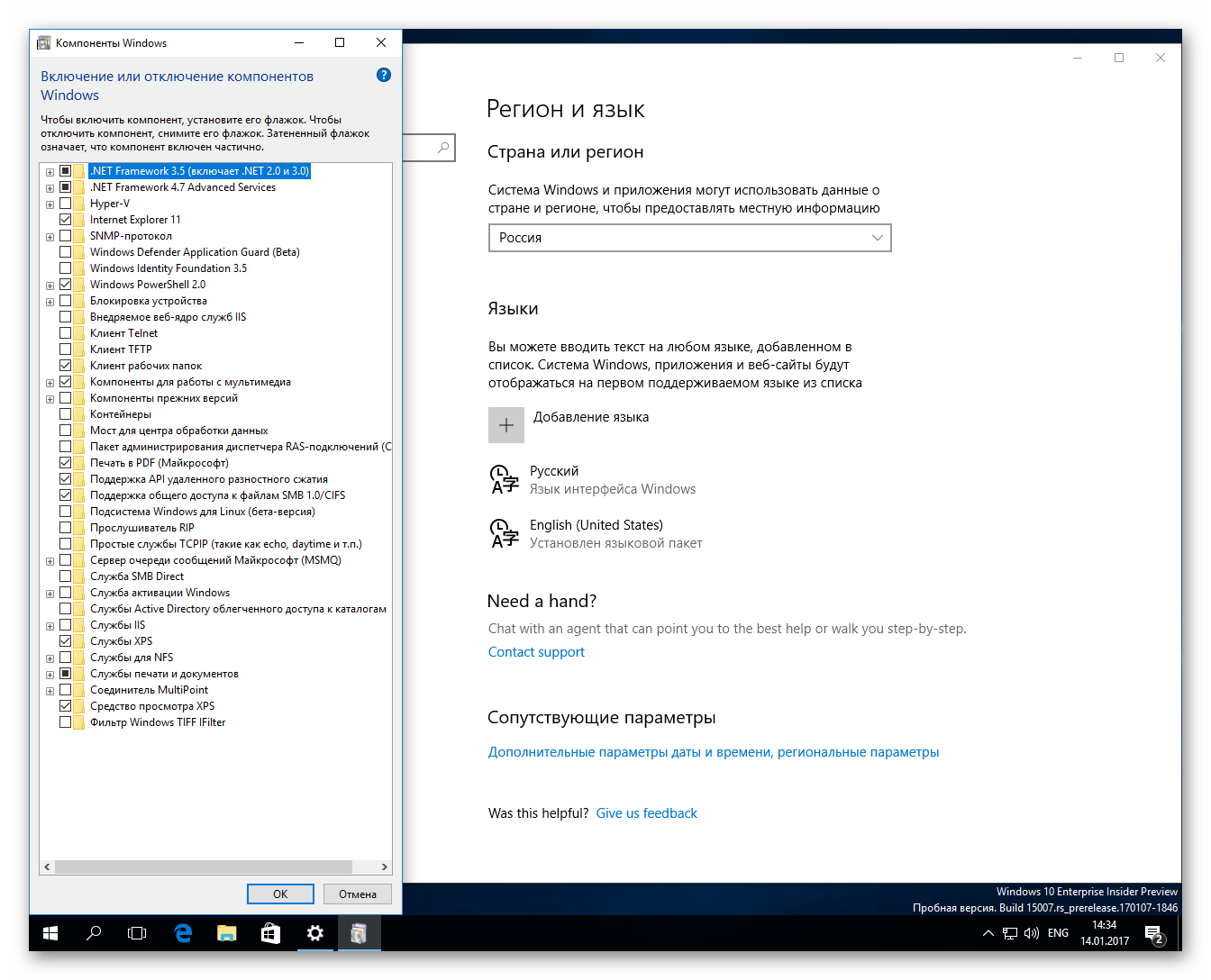Uncheck SMB 1.0/CIFS support checkbox

point(65,495)
